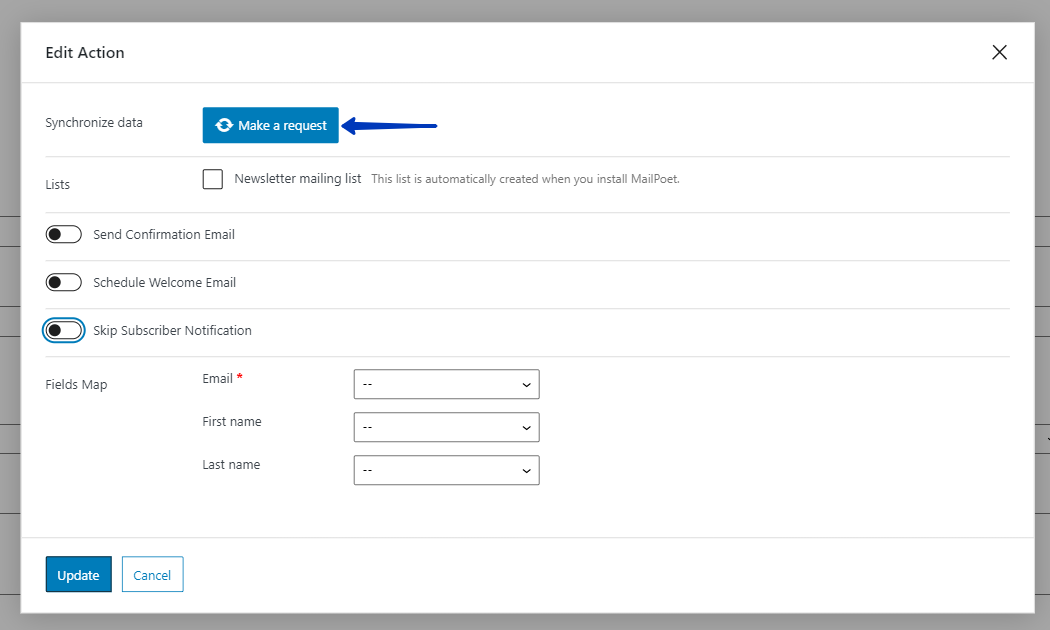Click the Fields Map section label

point(76,384)
